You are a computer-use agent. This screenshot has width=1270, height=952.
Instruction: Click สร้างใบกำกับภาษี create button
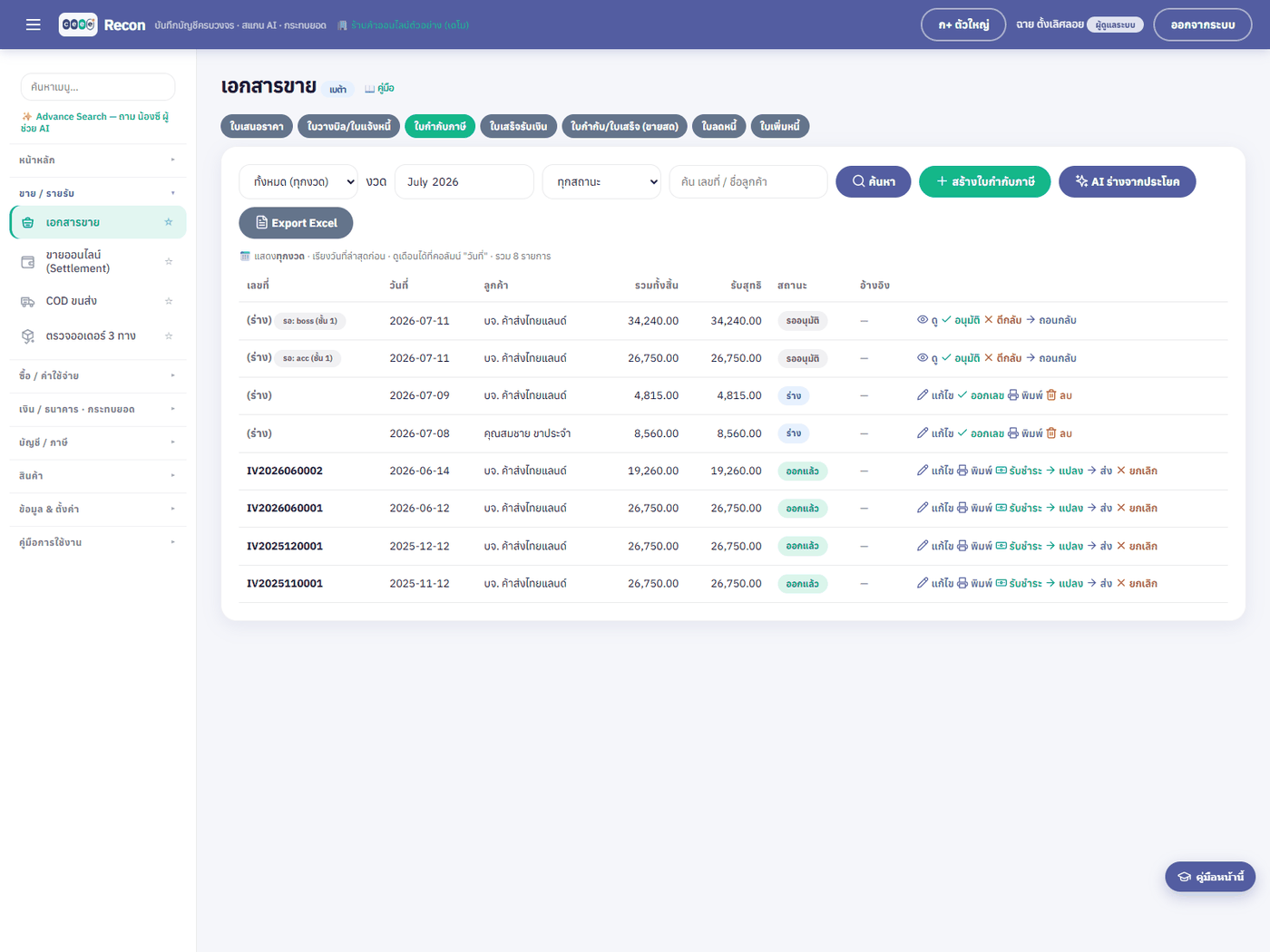985,181
